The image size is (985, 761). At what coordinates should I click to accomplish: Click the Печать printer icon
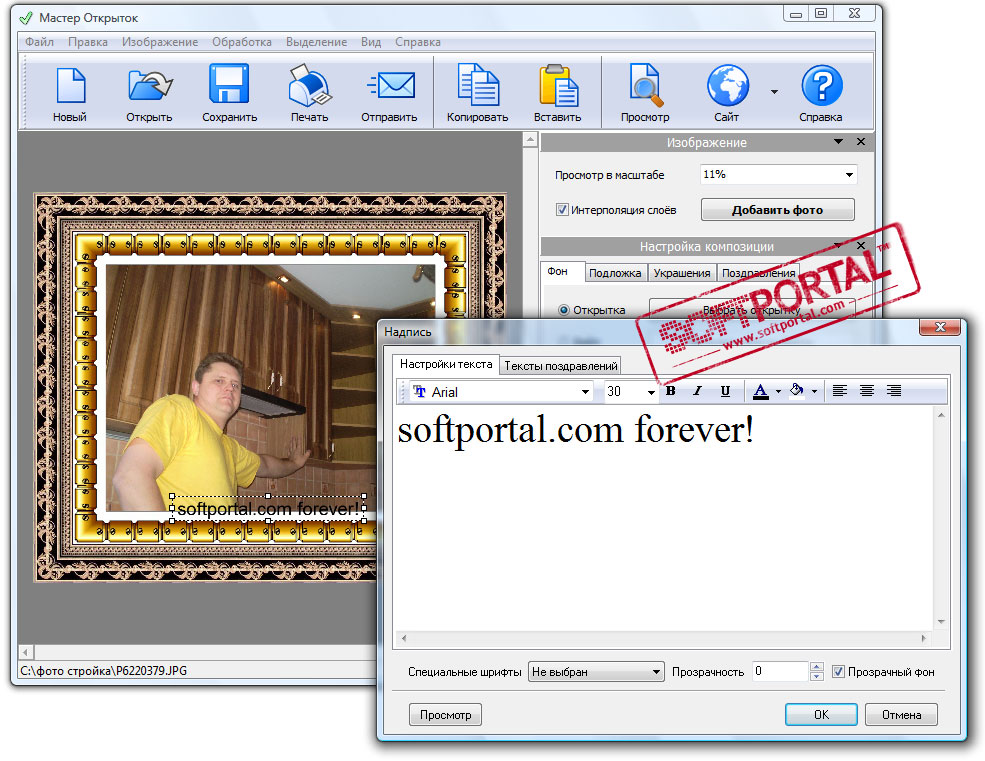(309, 85)
